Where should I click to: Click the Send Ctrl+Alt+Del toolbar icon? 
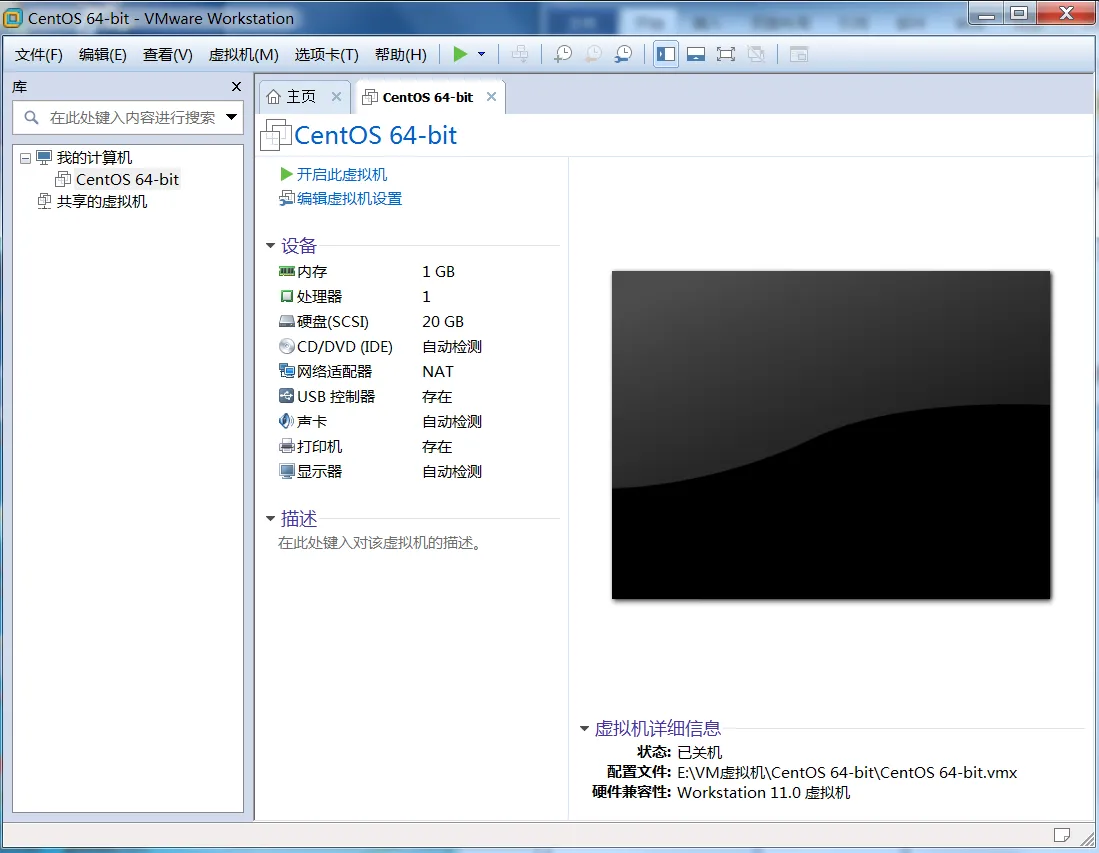[x=520, y=54]
